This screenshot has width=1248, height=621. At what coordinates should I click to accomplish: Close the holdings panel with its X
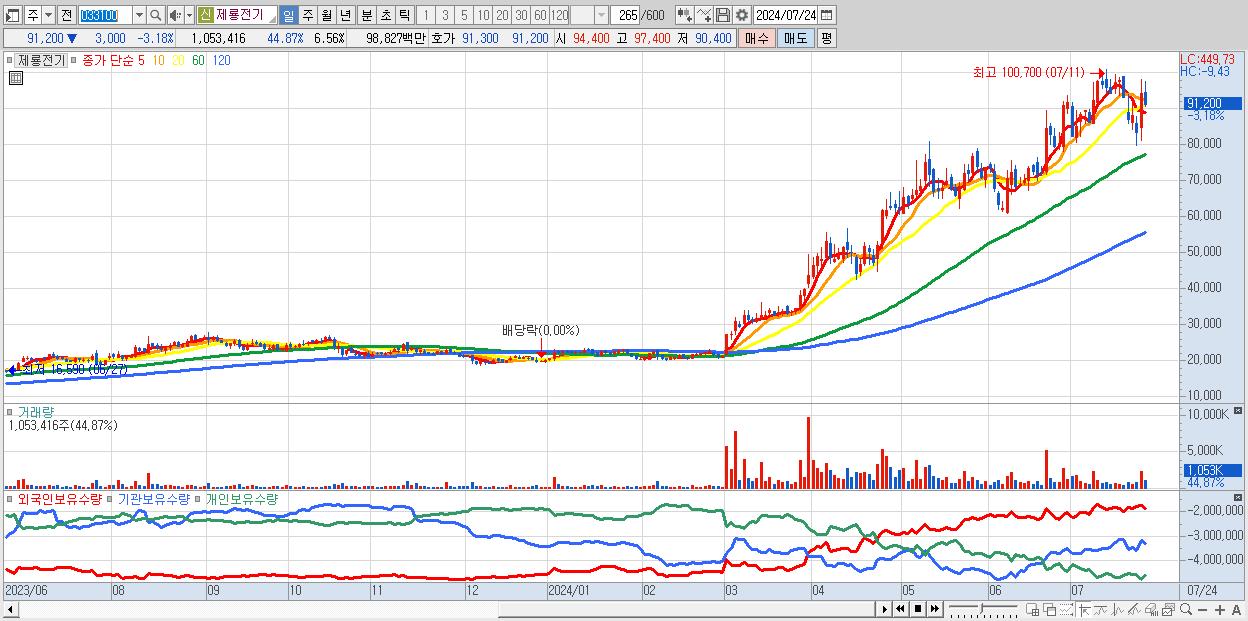pos(1239,498)
